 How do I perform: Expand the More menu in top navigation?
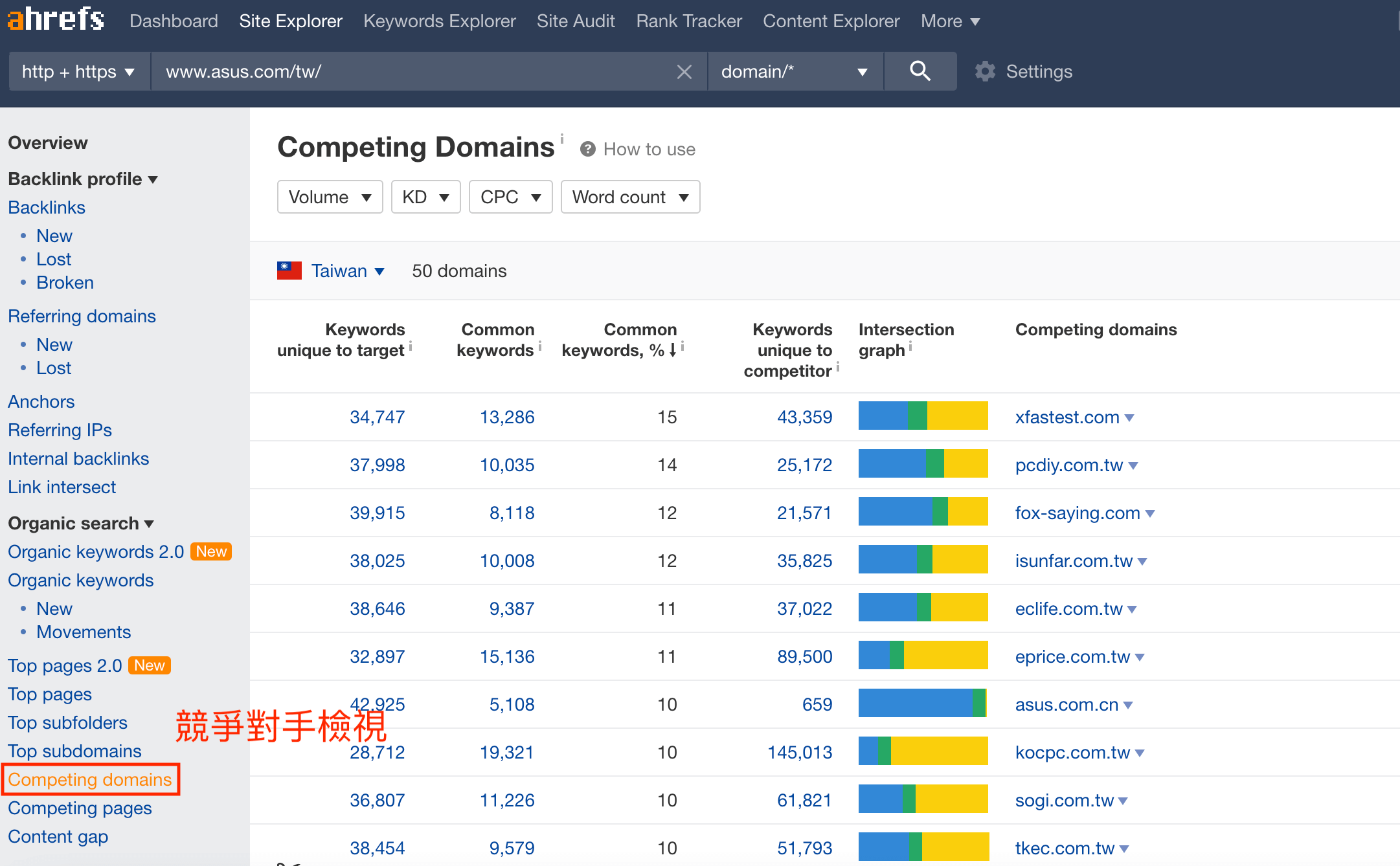tap(950, 21)
